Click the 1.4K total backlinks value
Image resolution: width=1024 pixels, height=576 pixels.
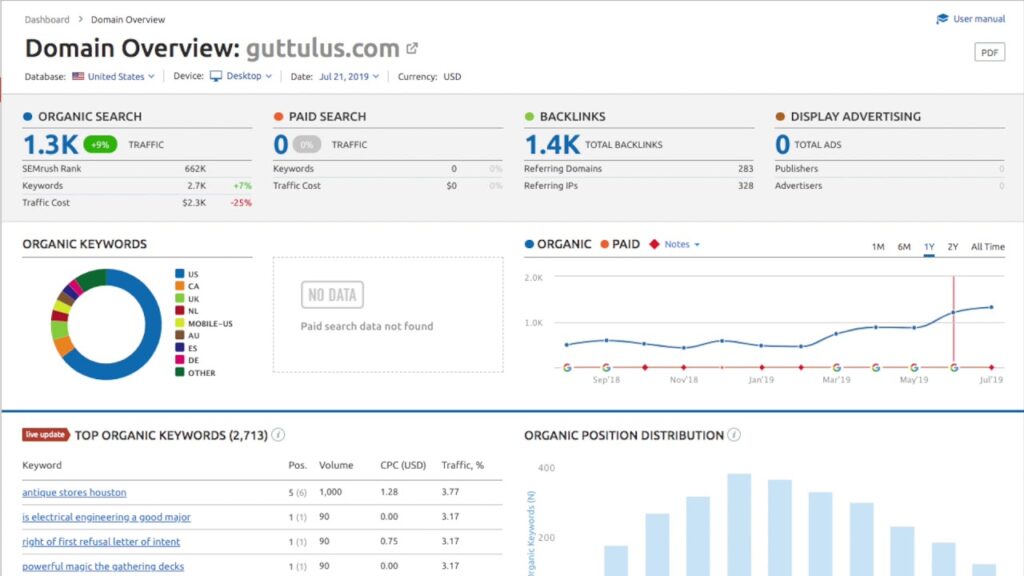coord(552,144)
